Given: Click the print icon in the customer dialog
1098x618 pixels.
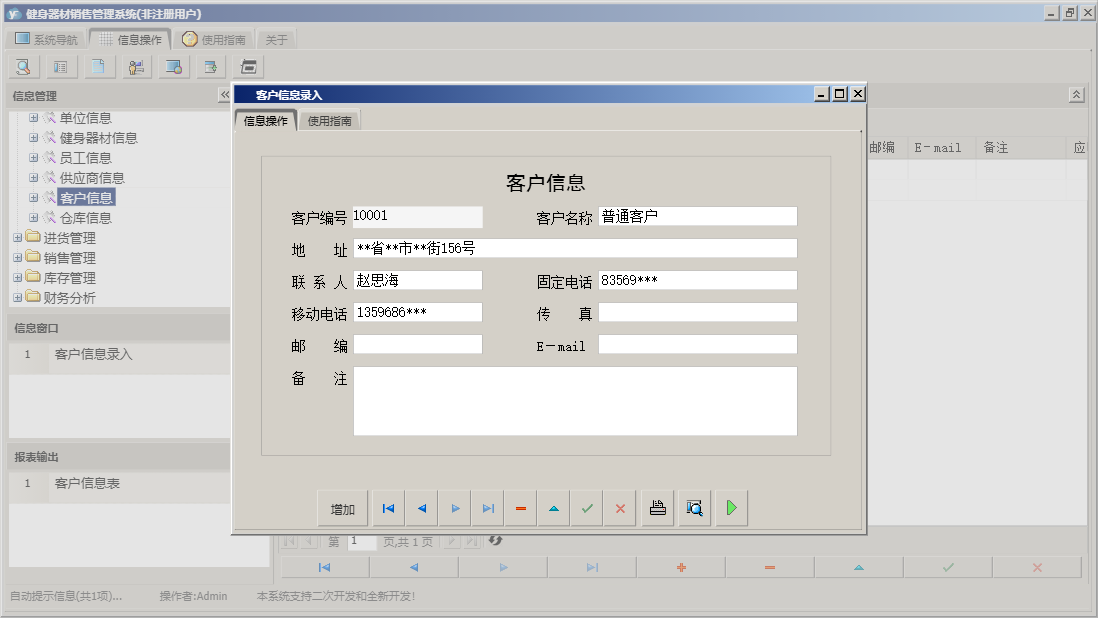Looking at the screenshot, I should coord(656,508).
